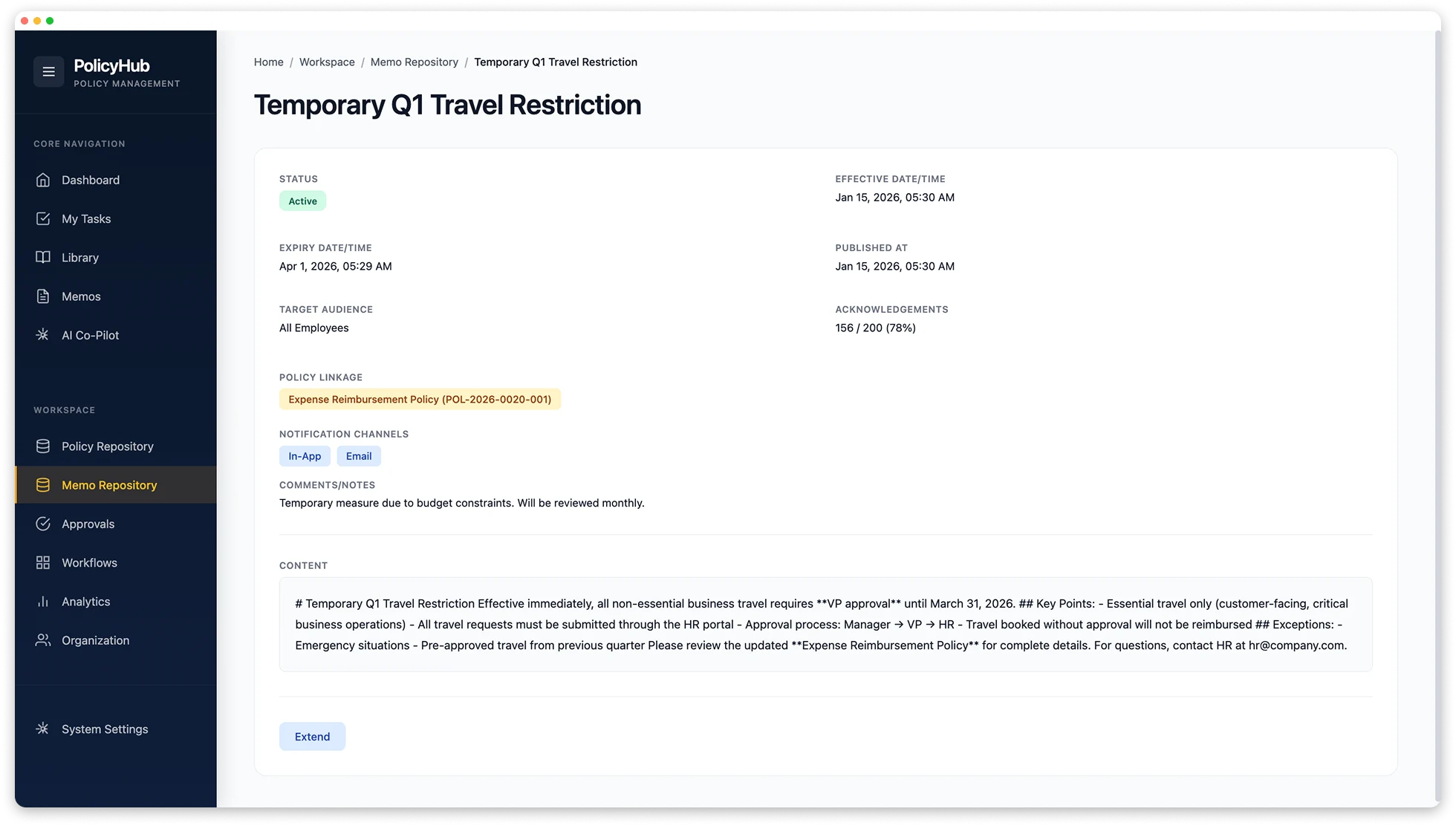Click the Policy Repository database icon
This screenshot has height=826, width=1456.
tap(43, 446)
